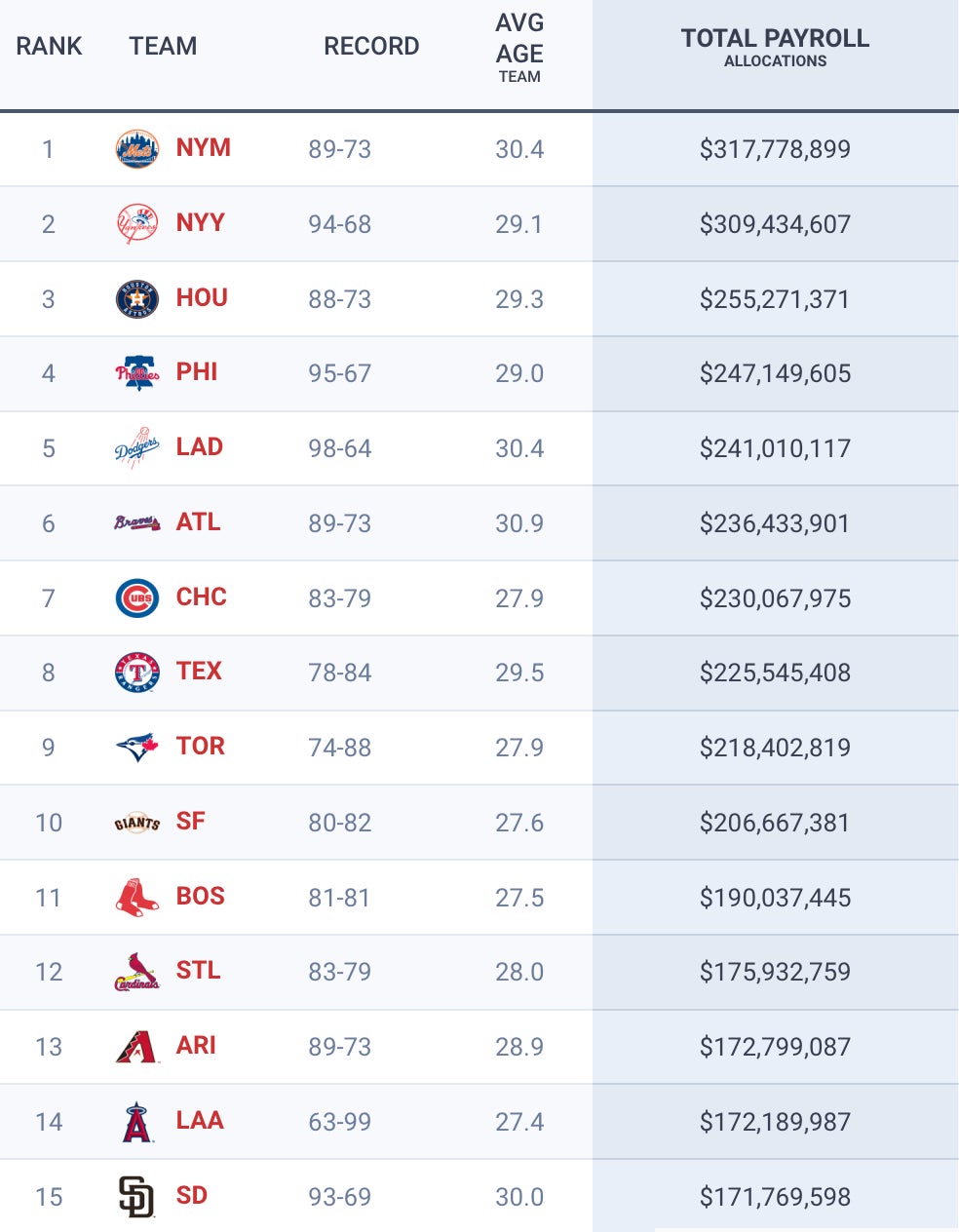The width and height of the screenshot is (959, 1232).
Task: Open the BOS team link
Action: 200,897
